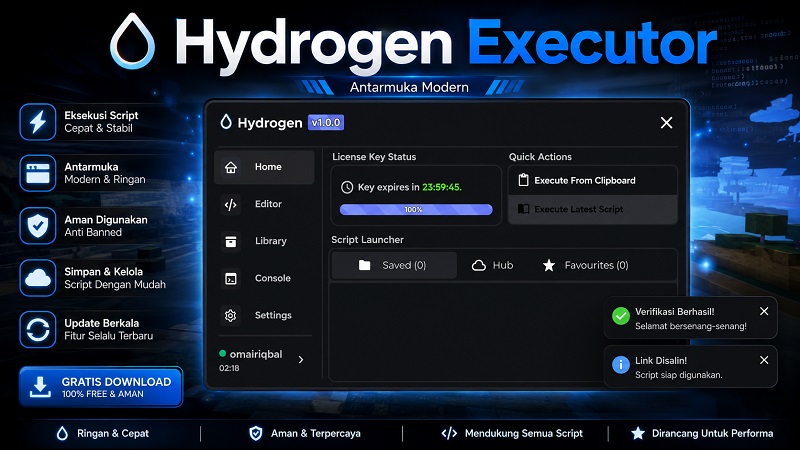Click the green online status dot
This screenshot has height=450, width=800.
222,354
